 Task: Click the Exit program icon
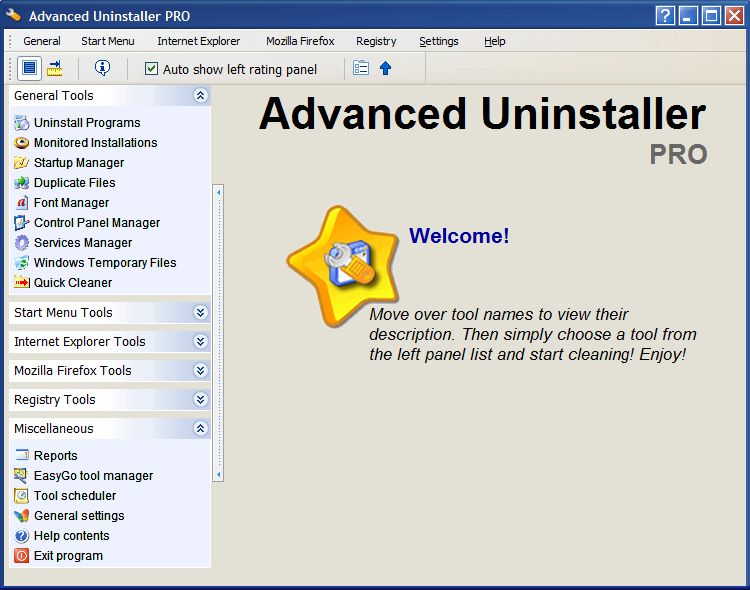point(22,556)
